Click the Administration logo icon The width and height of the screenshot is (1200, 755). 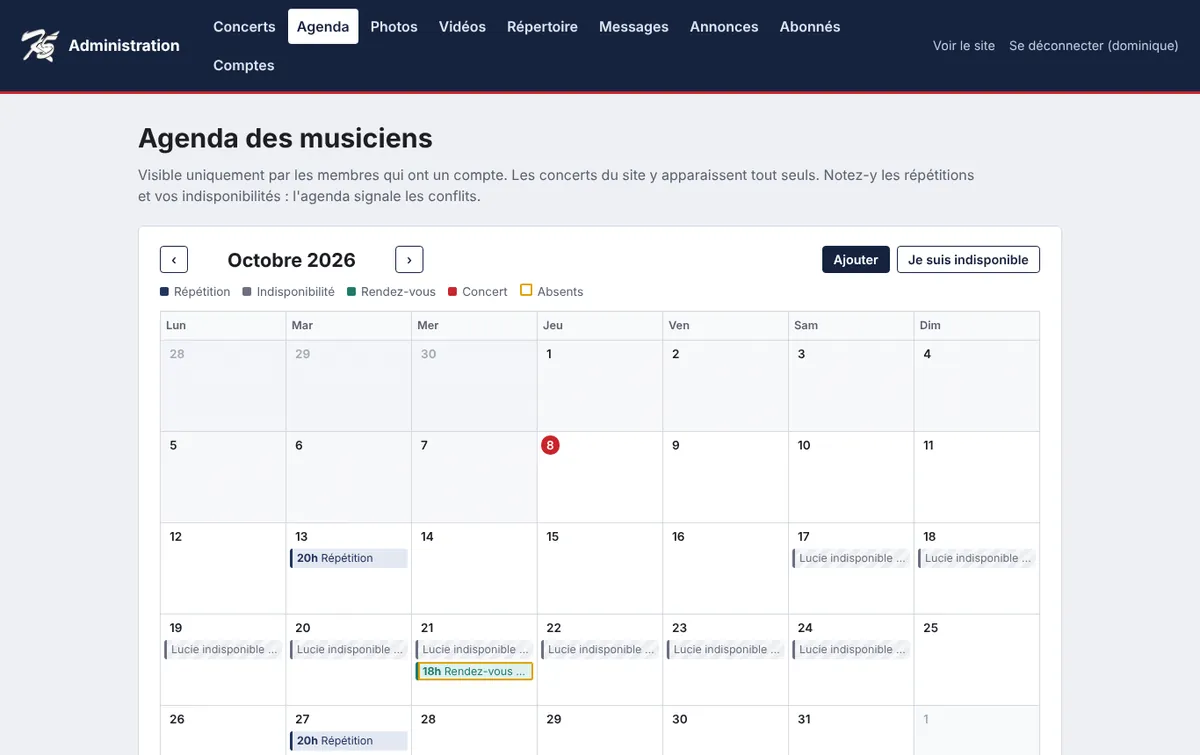click(x=40, y=45)
